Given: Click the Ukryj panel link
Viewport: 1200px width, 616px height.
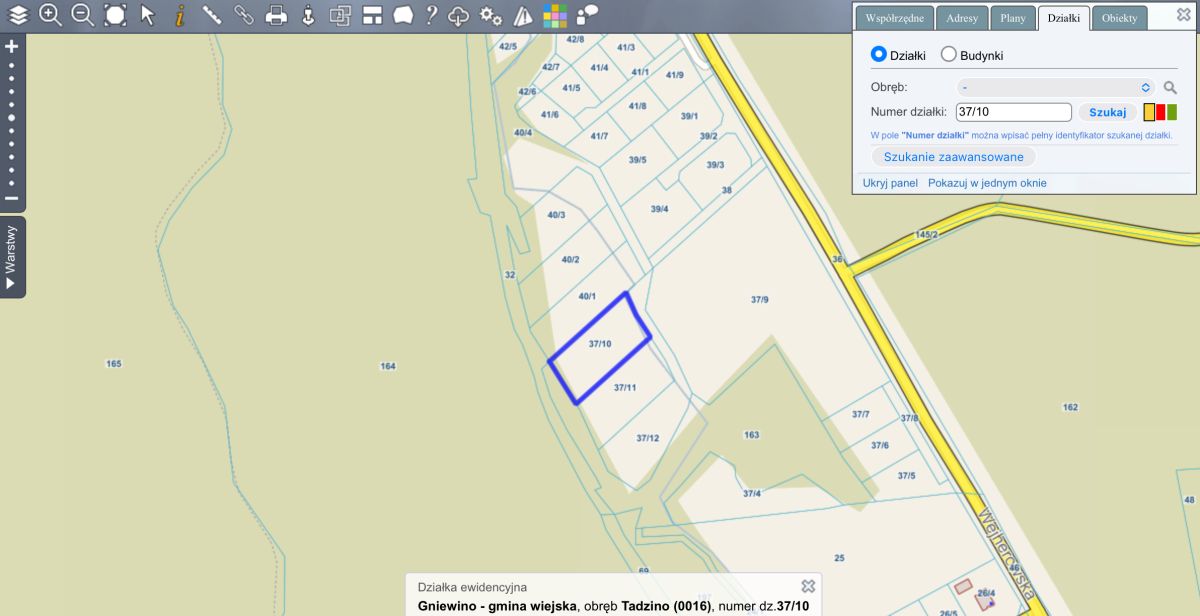Looking at the screenshot, I should pyautogui.click(x=890, y=183).
